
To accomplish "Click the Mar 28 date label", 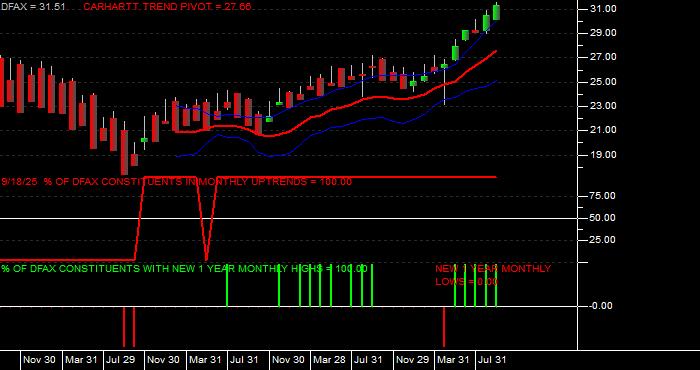I will coord(329,360).
